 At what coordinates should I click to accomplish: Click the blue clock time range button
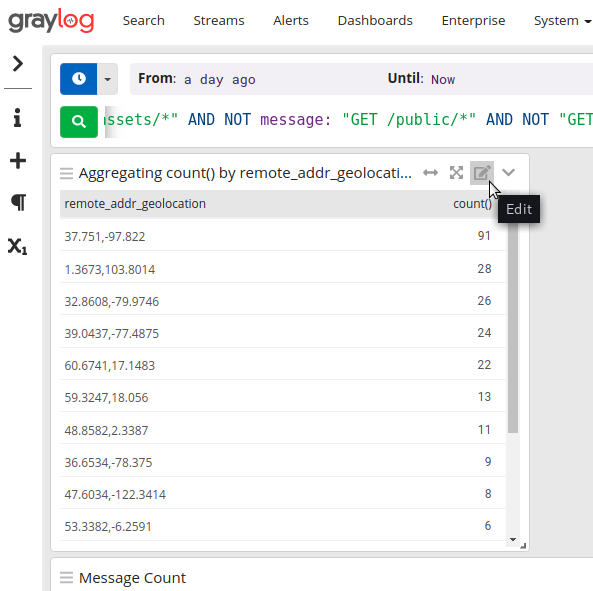(x=79, y=79)
